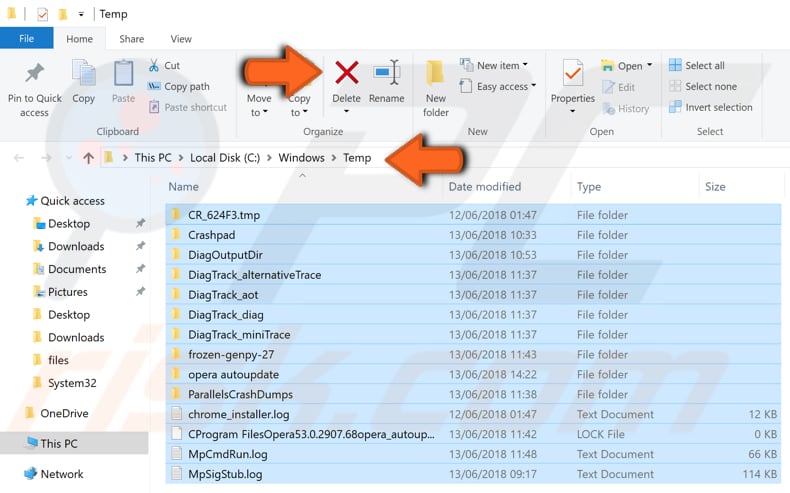
Task: Click the red Delete X icon
Action: point(347,73)
